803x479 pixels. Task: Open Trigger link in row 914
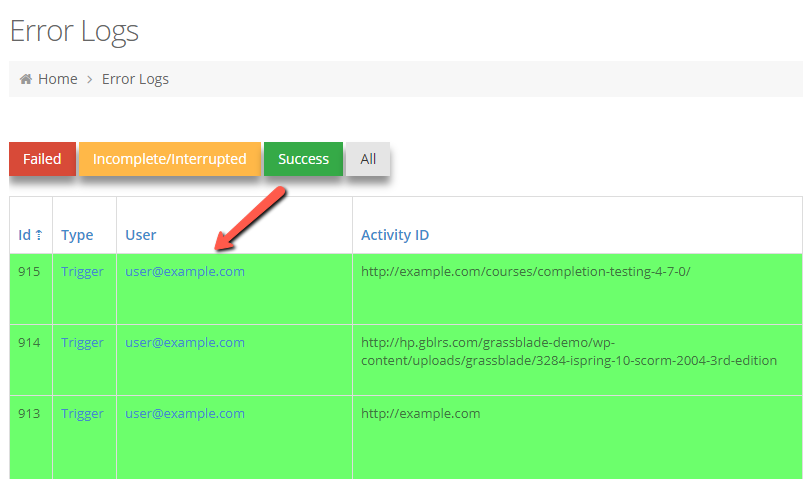pyautogui.click(x=82, y=343)
